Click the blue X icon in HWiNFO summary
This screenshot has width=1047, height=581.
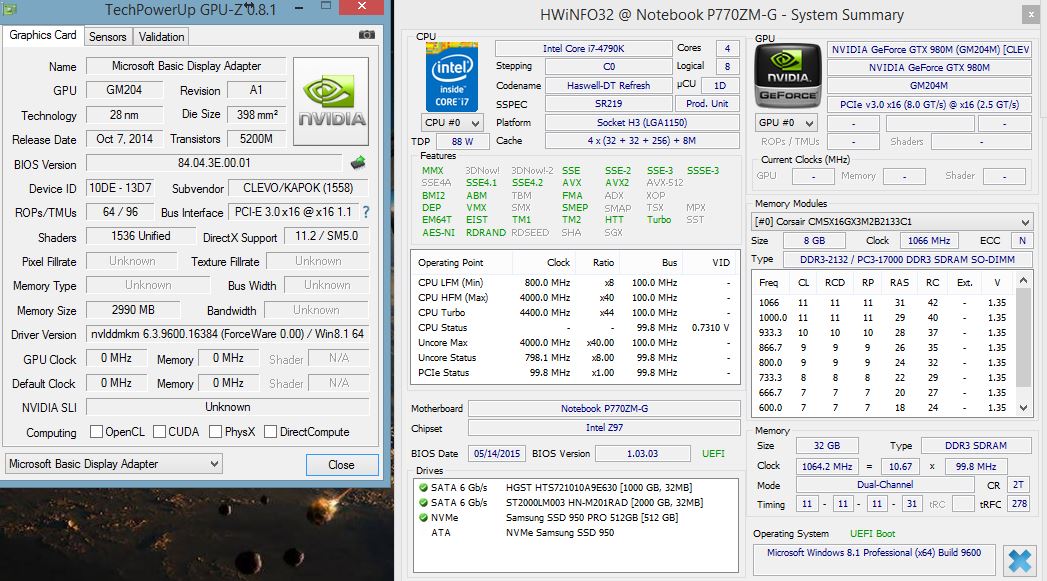1020,561
